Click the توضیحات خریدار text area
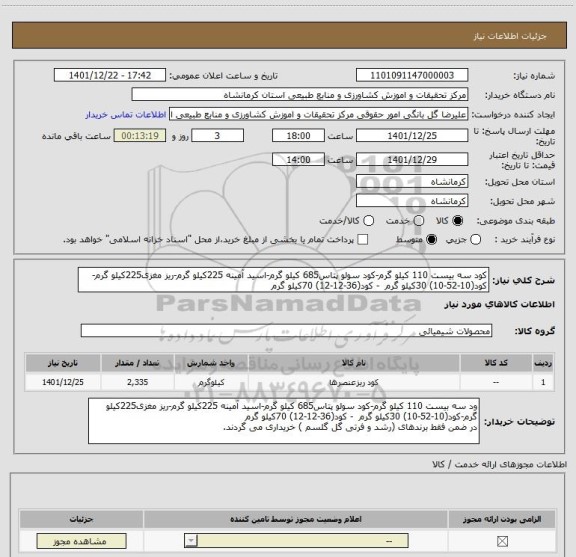 (284, 421)
